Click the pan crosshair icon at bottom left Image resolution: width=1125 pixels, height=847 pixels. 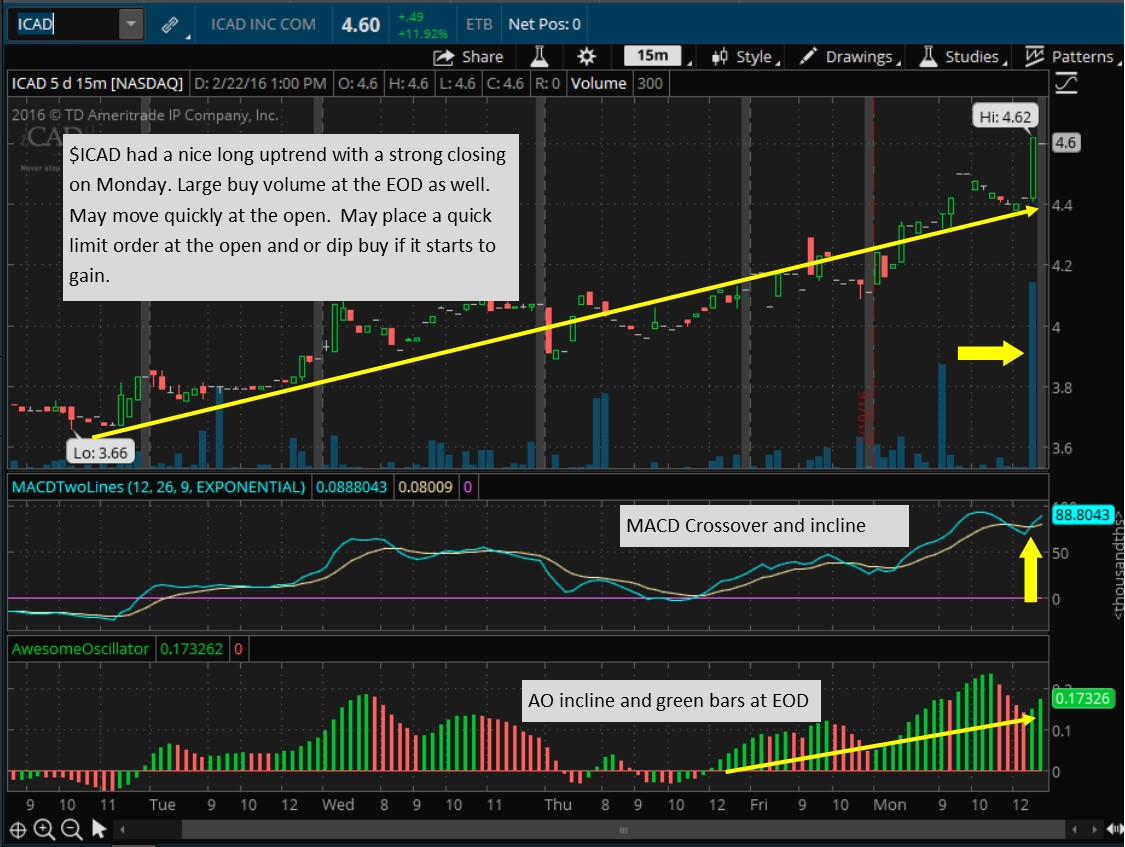coord(17,830)
